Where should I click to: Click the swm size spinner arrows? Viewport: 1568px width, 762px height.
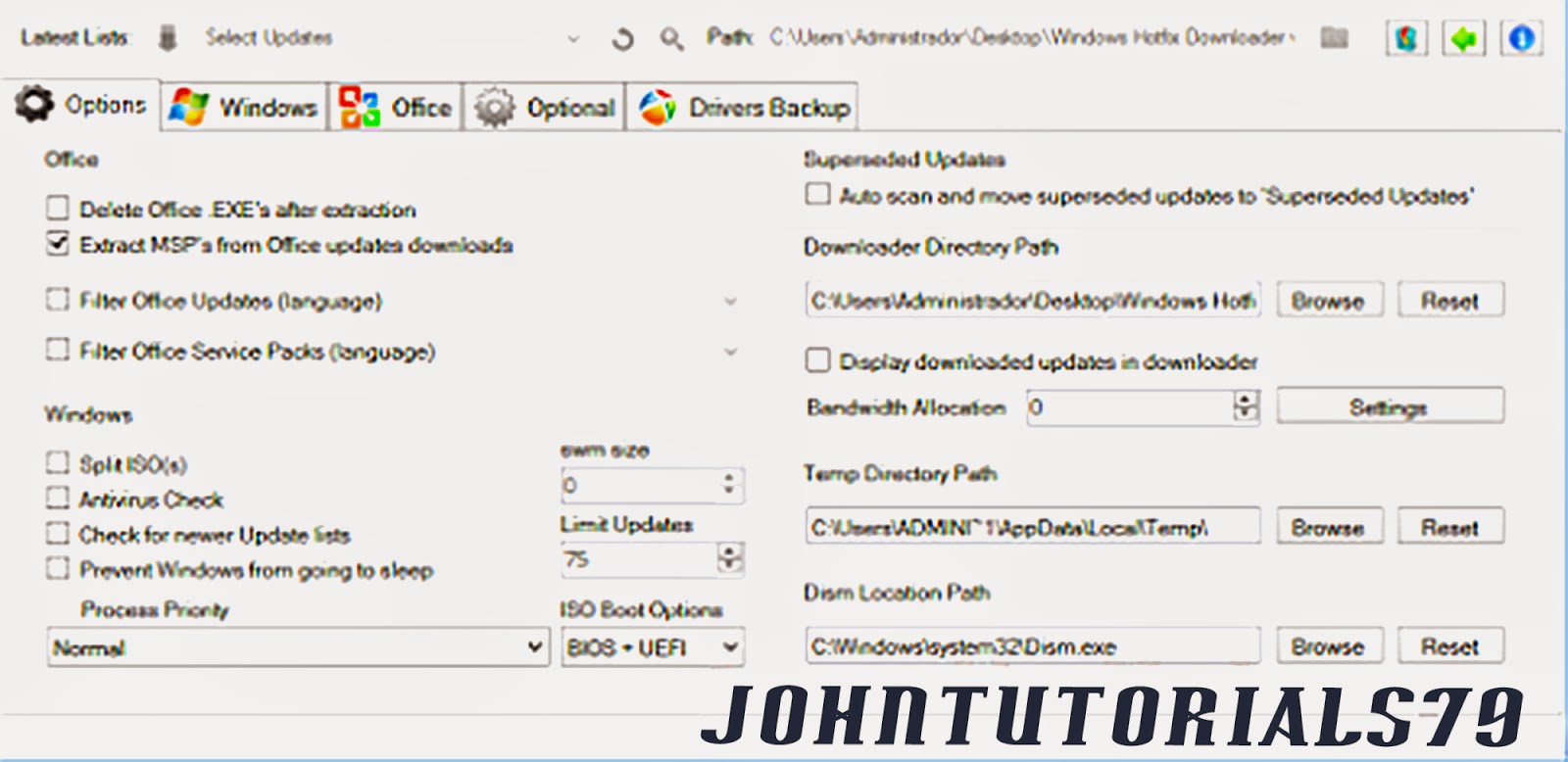[x=728, y=484]
